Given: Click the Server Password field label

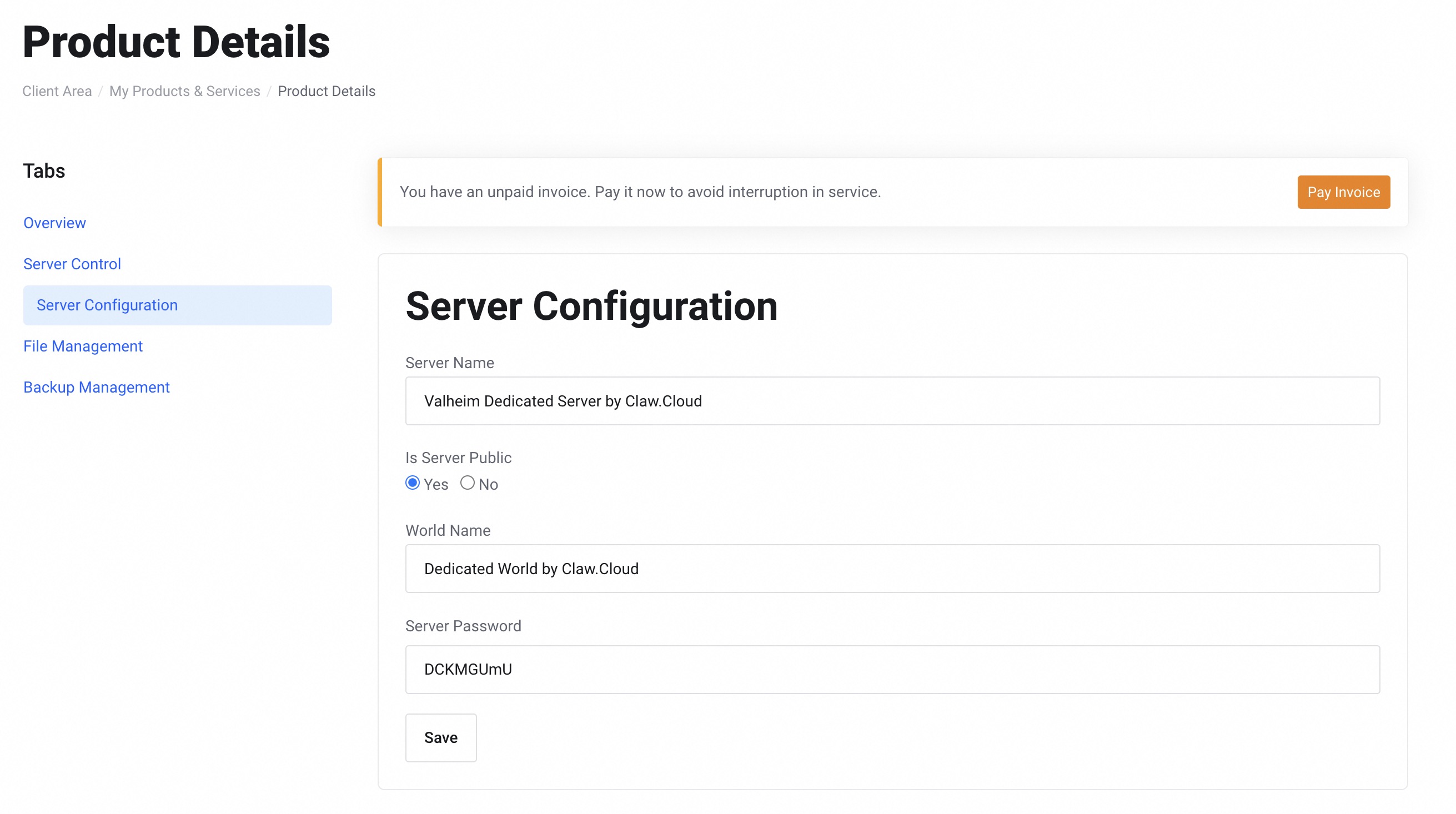Looking at the screenshot, I should click(x=463, y=626).
